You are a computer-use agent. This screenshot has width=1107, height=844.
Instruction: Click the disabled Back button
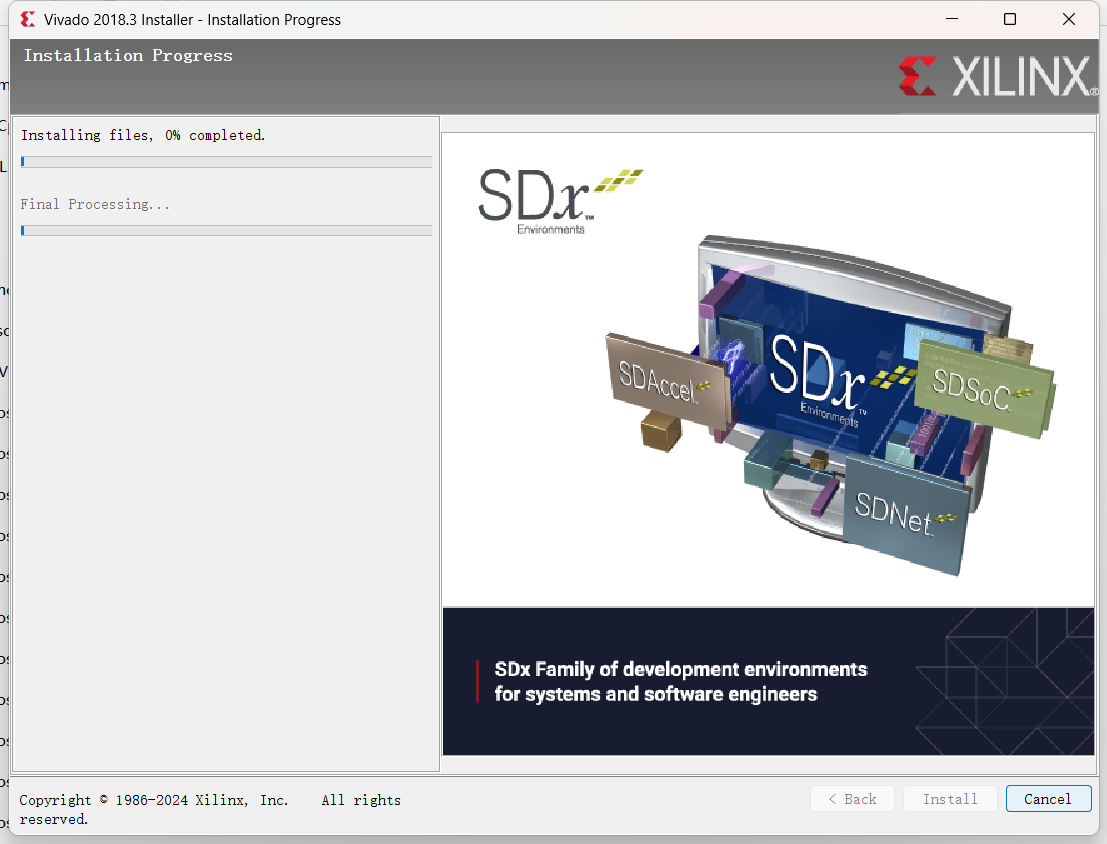point(852,799)
